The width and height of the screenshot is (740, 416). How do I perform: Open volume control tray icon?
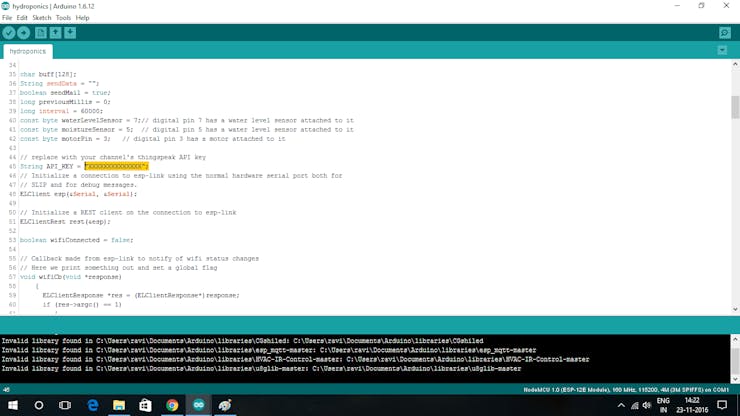[x=647, y=406]
